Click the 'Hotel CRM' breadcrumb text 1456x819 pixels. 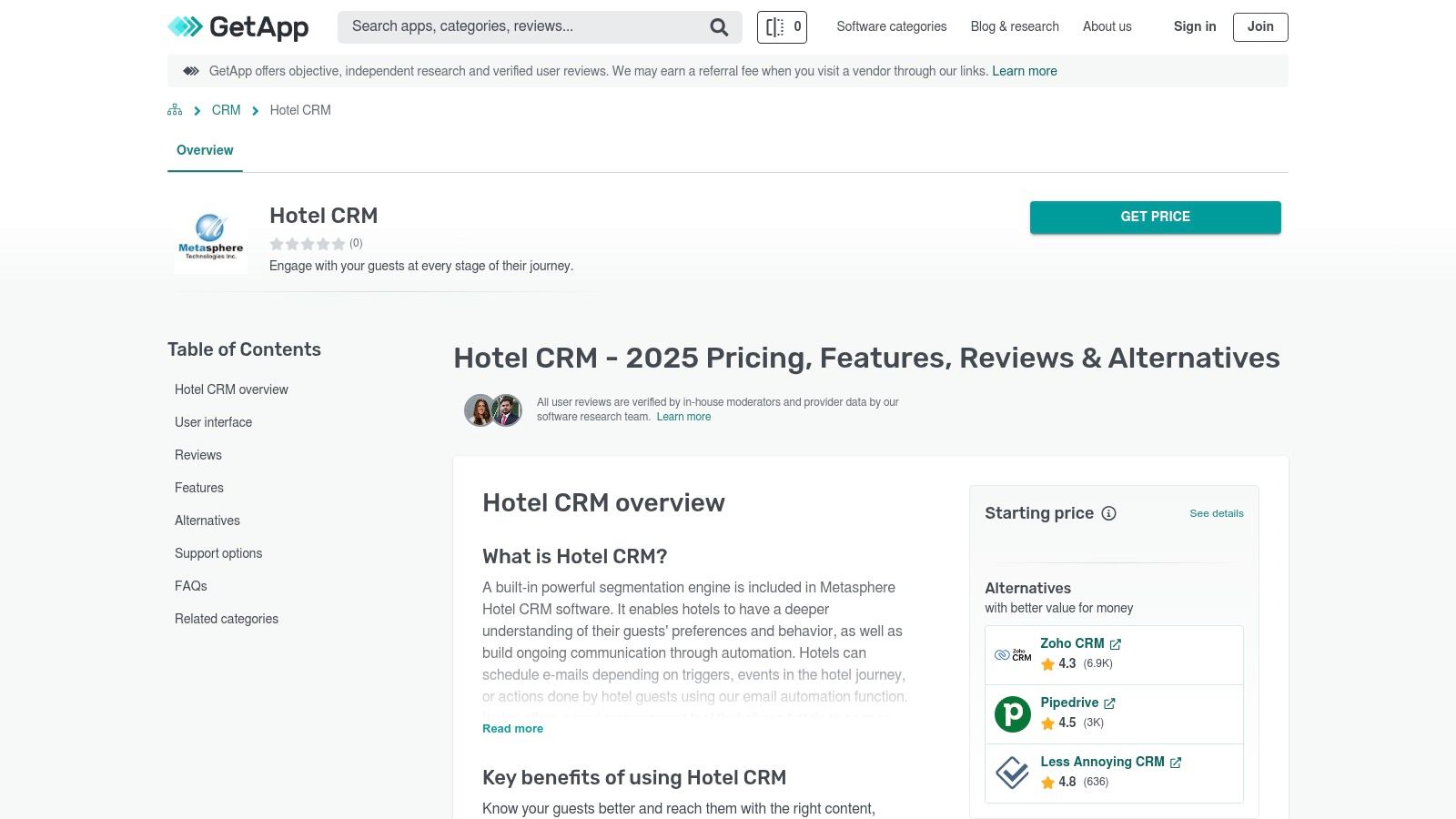(300, 110)
